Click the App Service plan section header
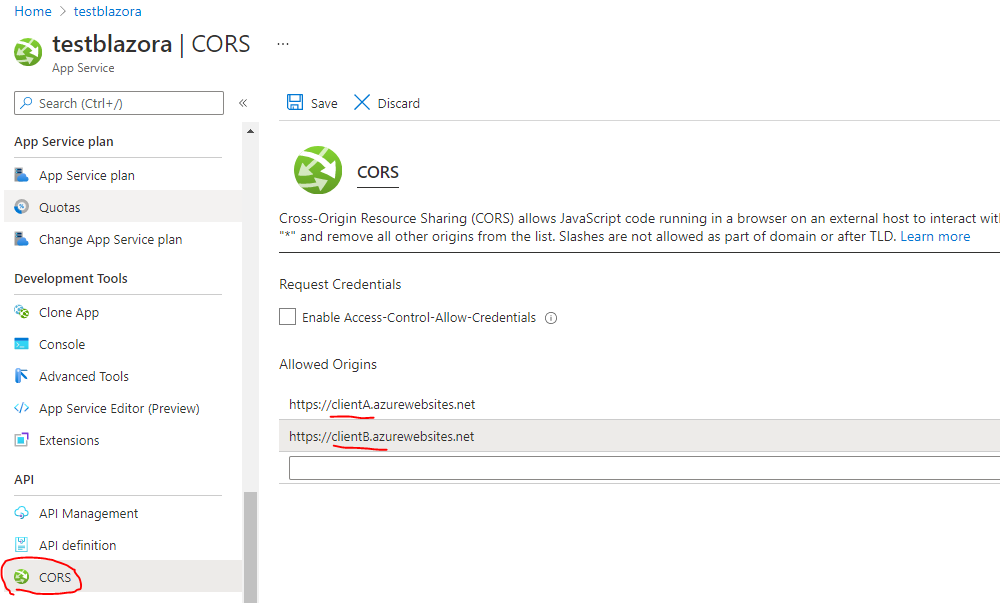 (x=64, y=142)
